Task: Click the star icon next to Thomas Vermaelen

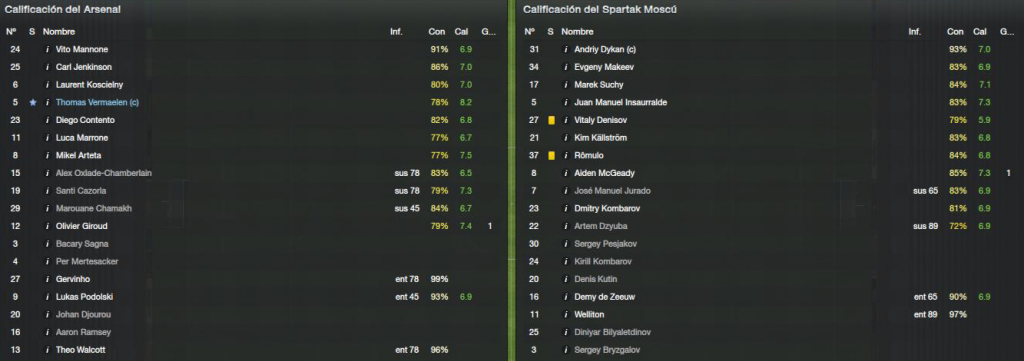Action: [x=33, y=102]
